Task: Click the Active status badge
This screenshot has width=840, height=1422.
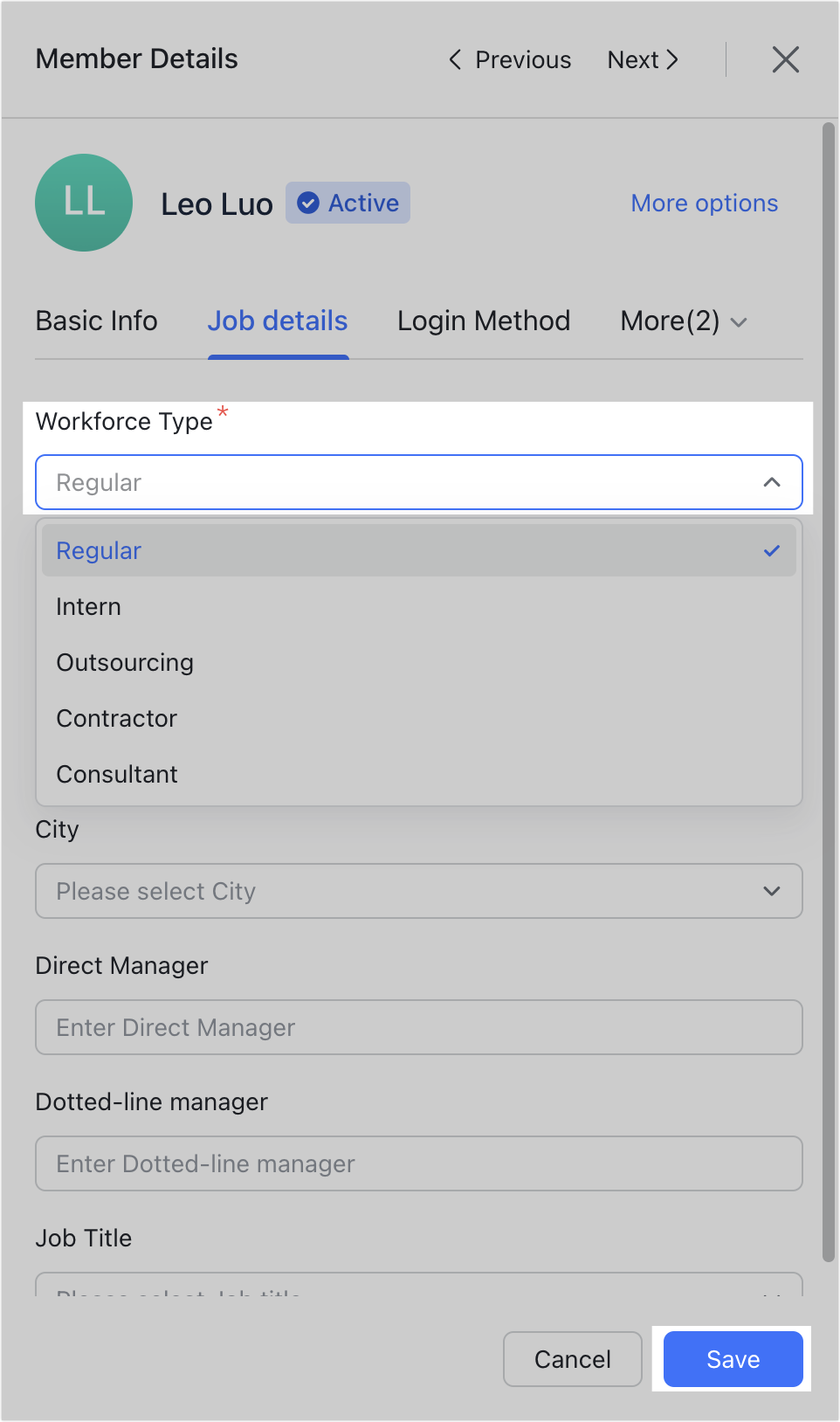Action: coord(348,203)
